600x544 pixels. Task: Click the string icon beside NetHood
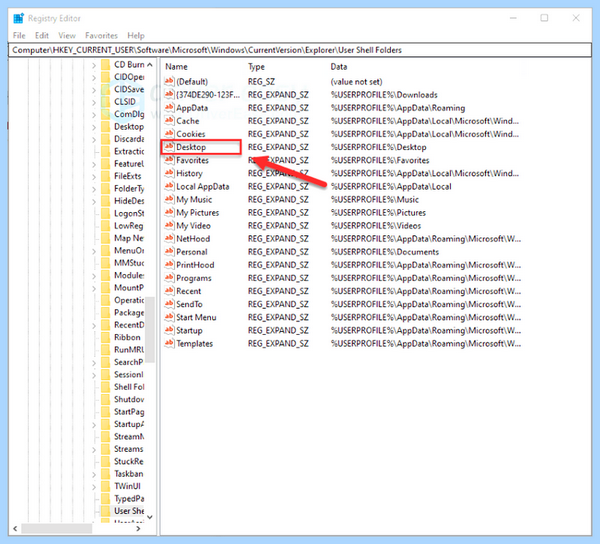[169, 238]
